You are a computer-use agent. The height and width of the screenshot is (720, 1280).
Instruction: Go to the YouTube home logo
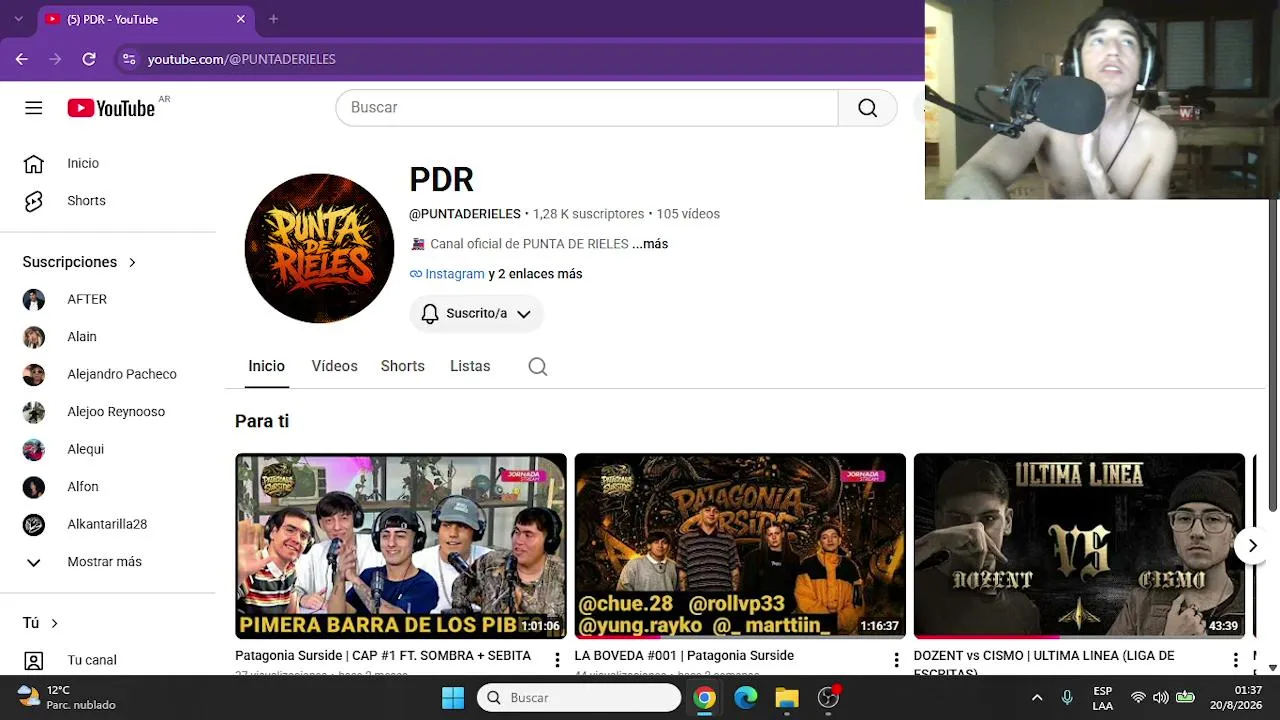(111, 108)
